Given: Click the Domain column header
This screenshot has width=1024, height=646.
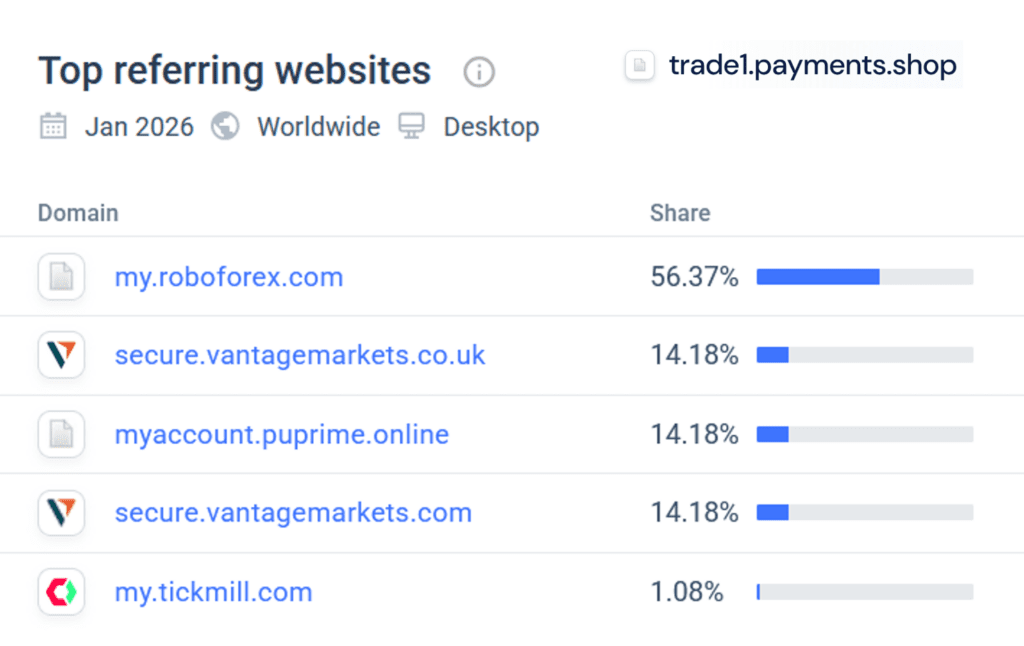Looking at the screenshot, I should click(78, 213).
